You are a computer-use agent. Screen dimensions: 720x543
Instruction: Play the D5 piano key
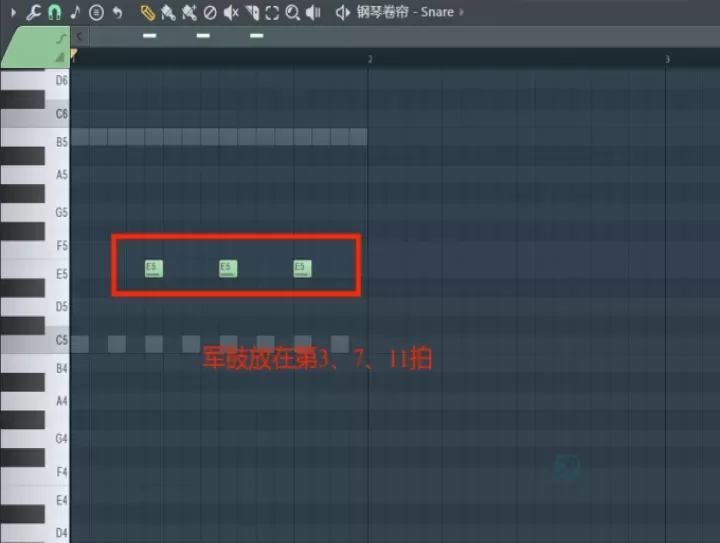[57, 307]
